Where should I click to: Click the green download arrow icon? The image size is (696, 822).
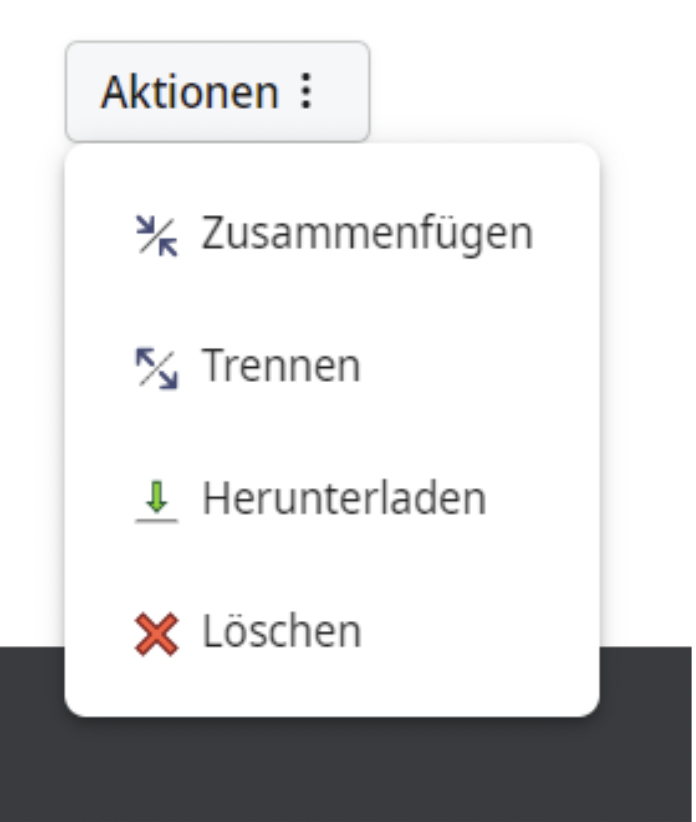(x=156, y=499)
